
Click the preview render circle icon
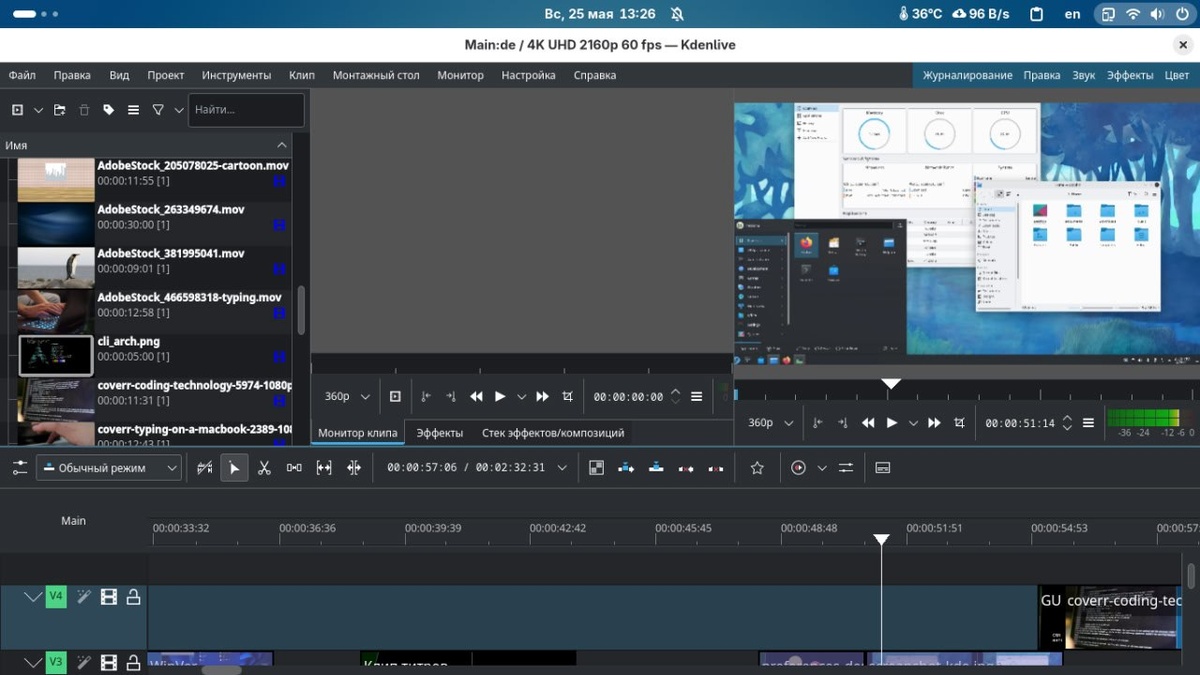coord(798,467)
